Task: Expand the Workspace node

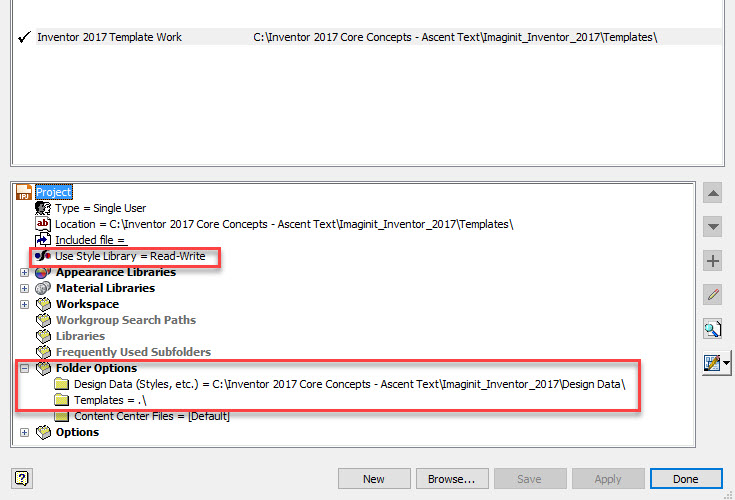Action: 24,304
